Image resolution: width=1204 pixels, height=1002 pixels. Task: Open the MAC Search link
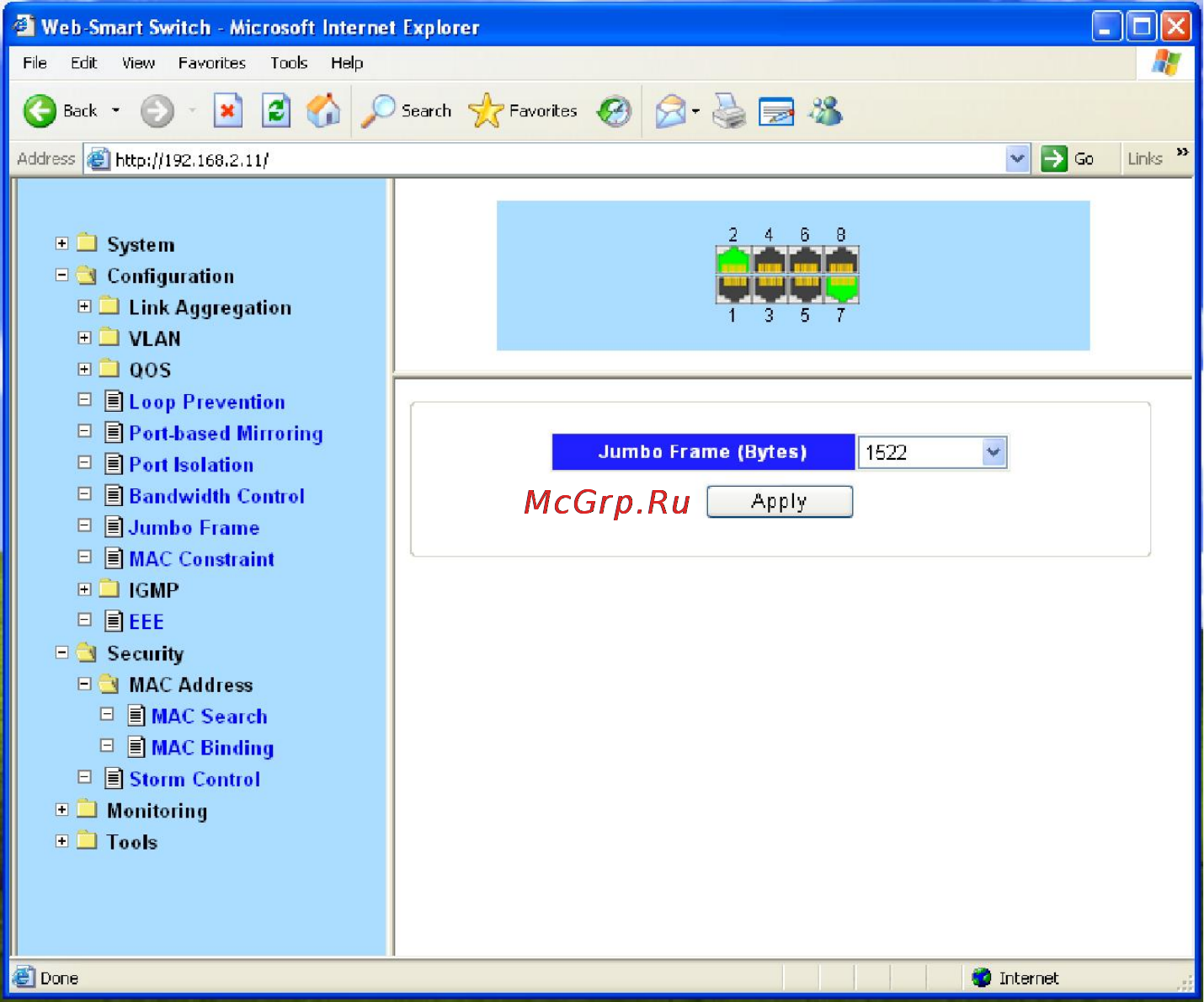point(209,716)
